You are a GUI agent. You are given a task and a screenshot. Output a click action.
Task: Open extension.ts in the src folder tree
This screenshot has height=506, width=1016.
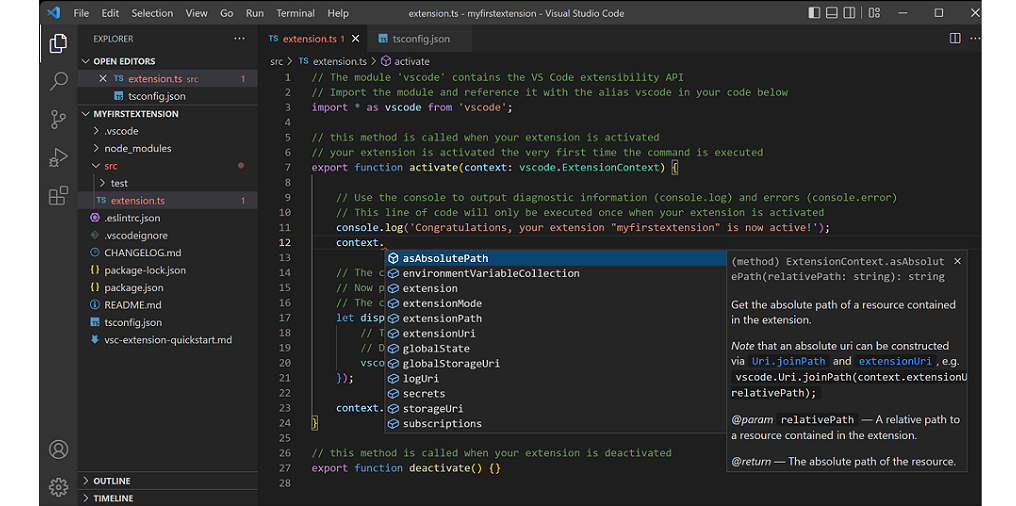click(x=167, y=201)
